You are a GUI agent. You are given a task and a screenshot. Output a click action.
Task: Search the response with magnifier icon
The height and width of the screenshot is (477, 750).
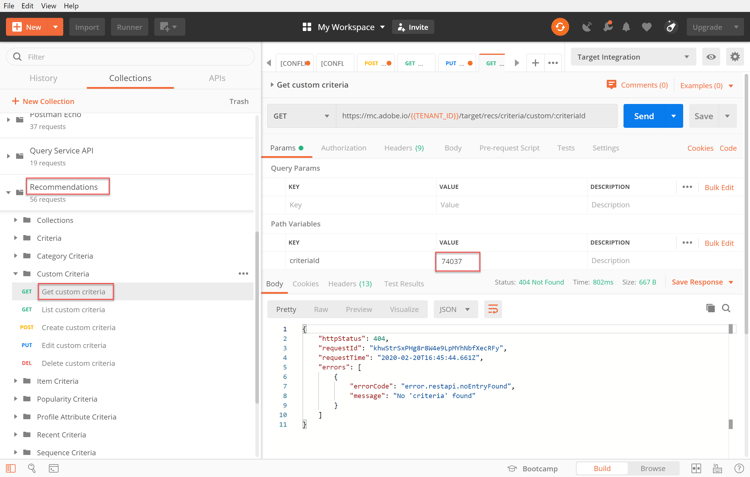(x=726, y=308)
